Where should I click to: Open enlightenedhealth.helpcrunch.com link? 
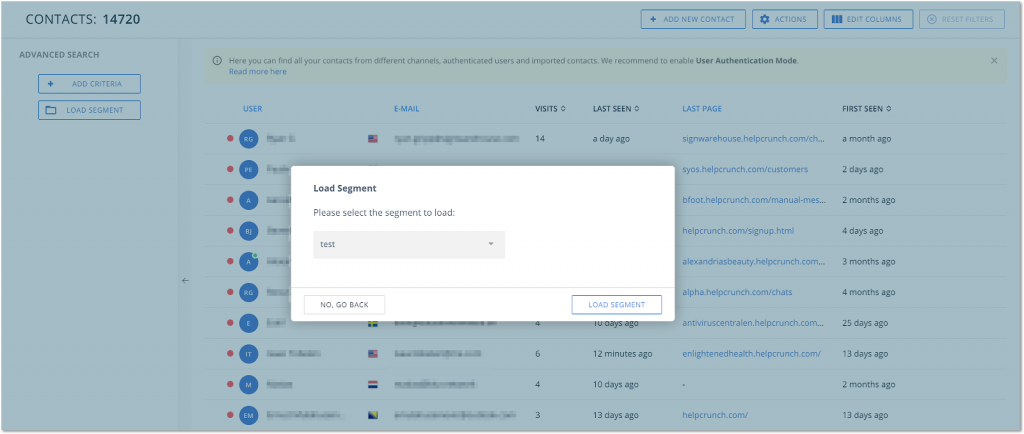(x=752, y=354)
